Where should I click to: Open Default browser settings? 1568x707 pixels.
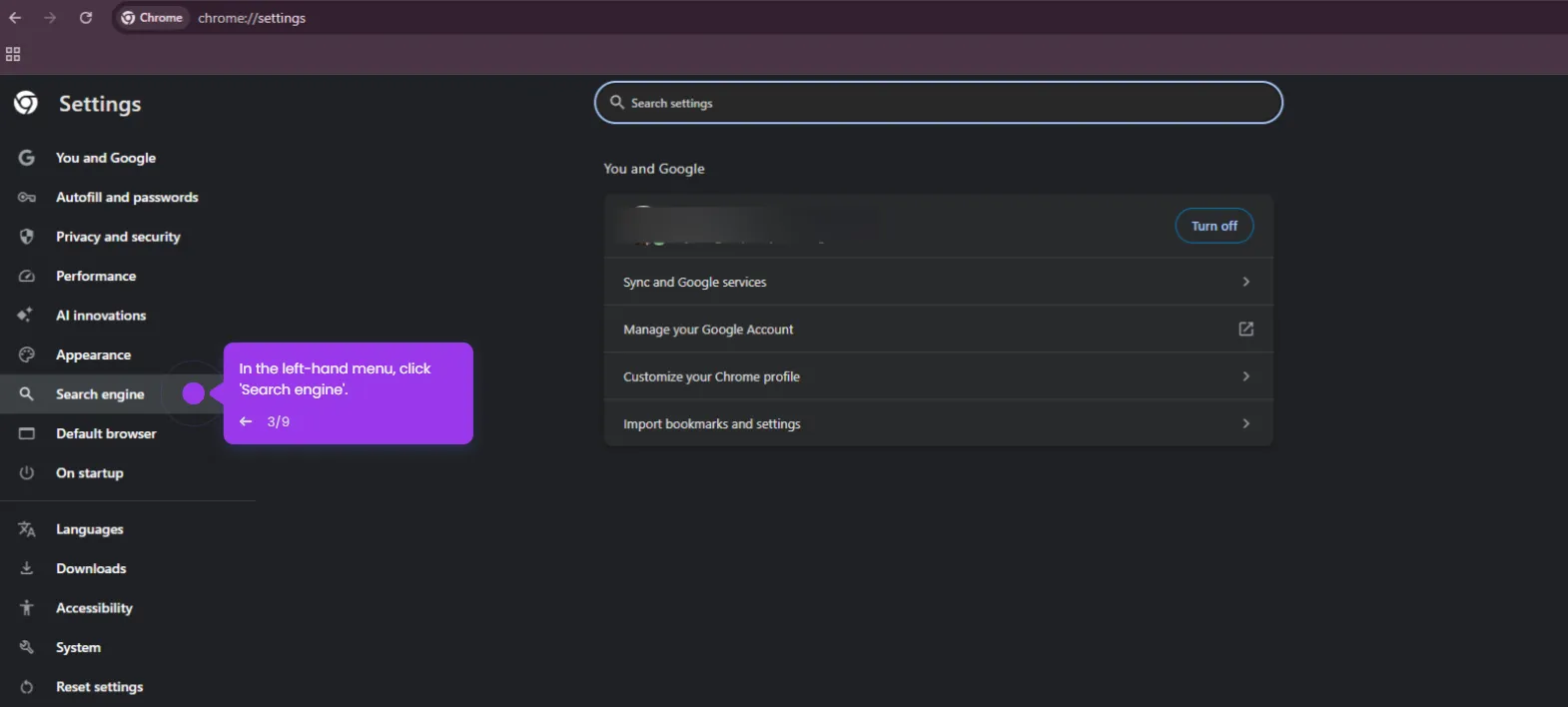106,433
